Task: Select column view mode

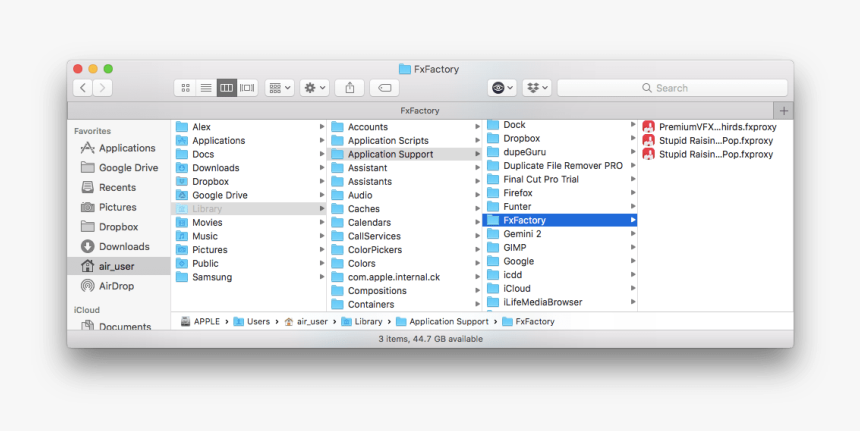Action: (227, 88)
